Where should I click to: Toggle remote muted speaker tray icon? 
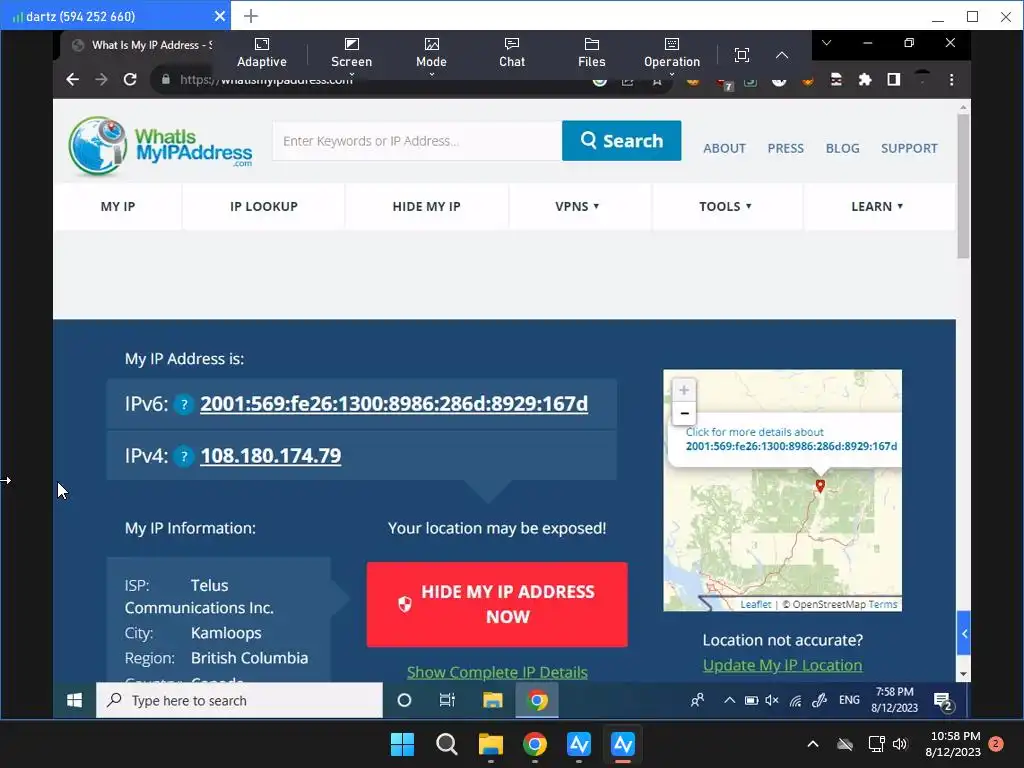(772, 700)
